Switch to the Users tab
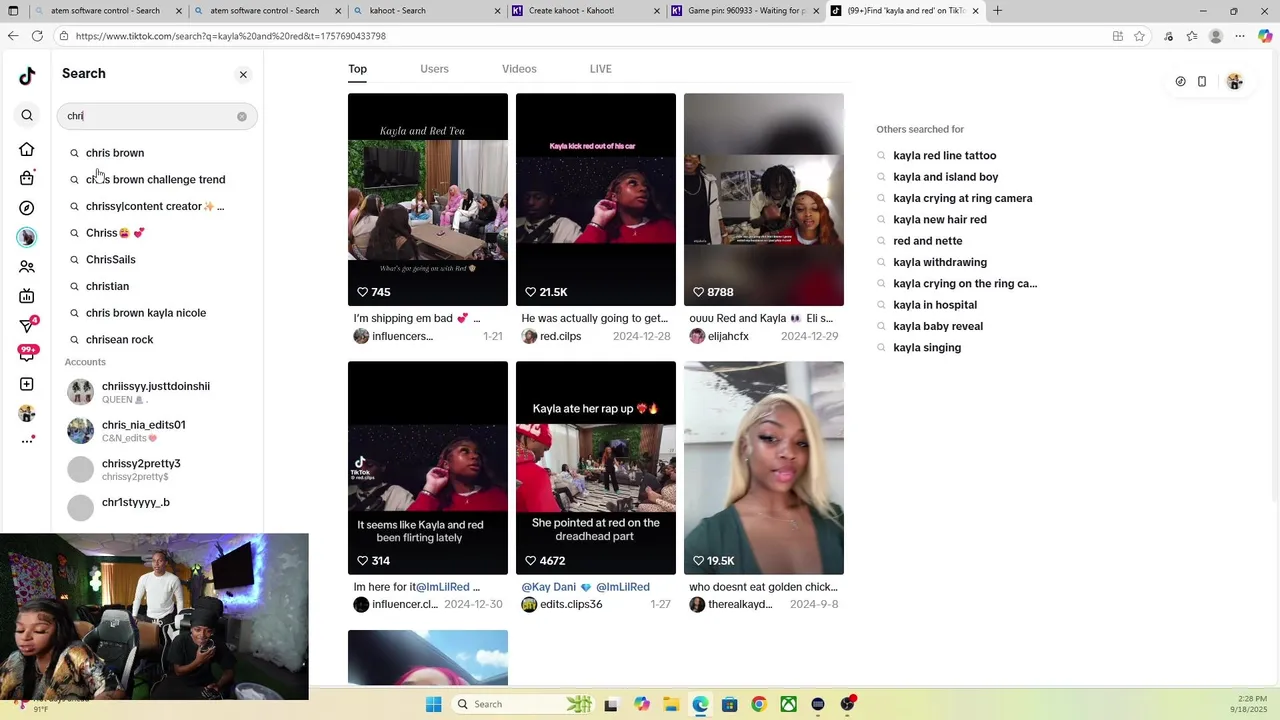The image size is (1280, 720). coord(434,69)
